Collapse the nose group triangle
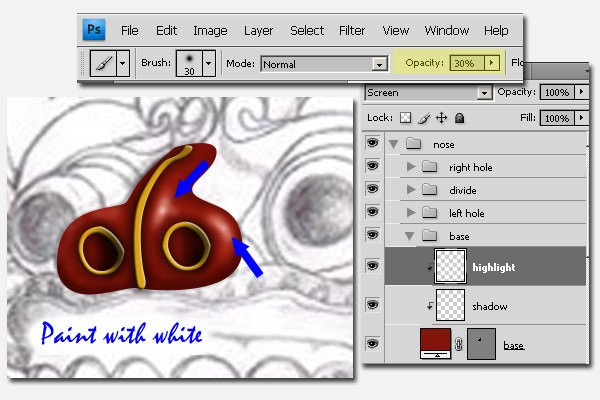 393,144
